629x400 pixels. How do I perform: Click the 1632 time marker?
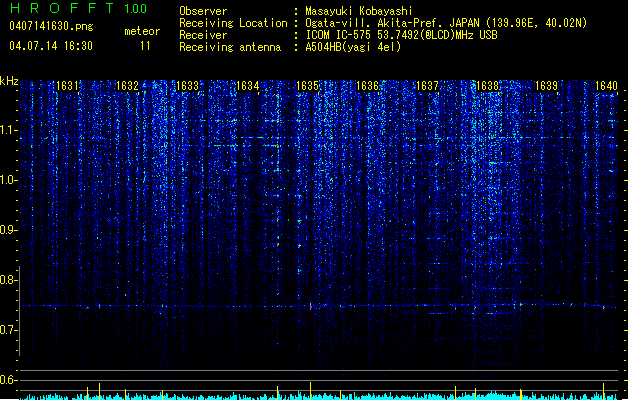127,86
